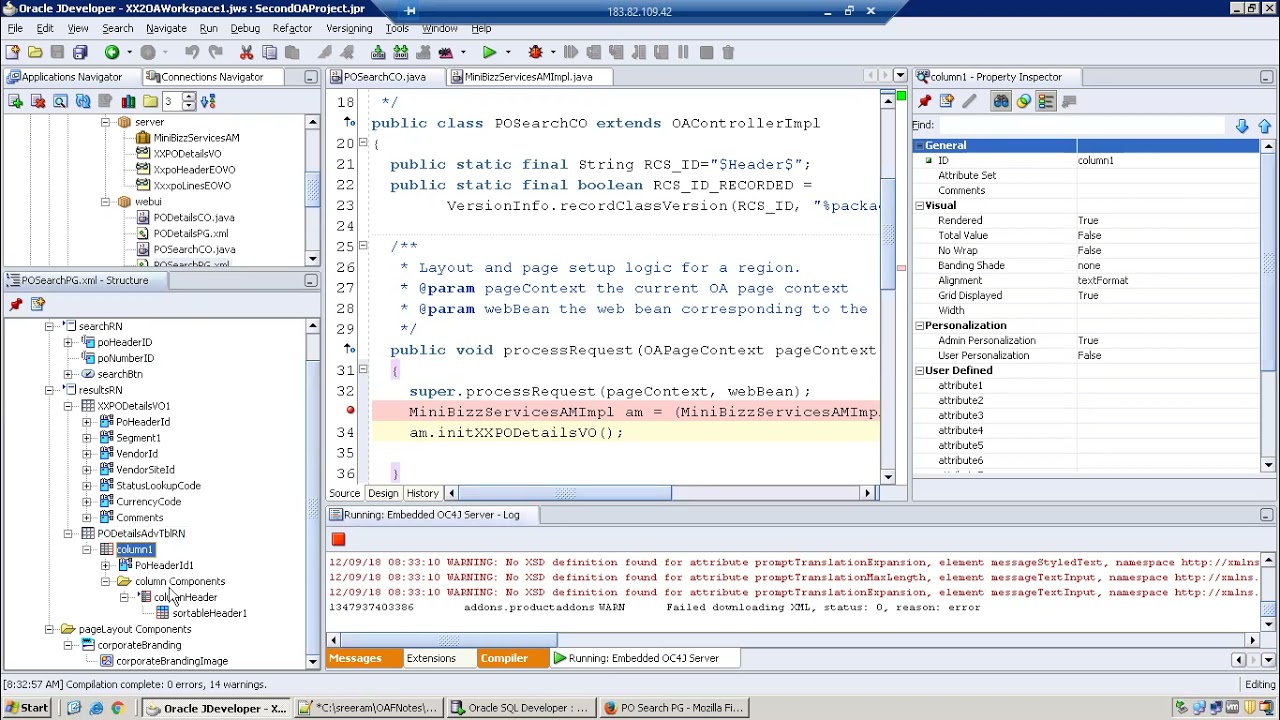Open the Run arrow dropdown
Image resolution: width=1280 pixels, height=720 pixels.
tap(508, 52)
